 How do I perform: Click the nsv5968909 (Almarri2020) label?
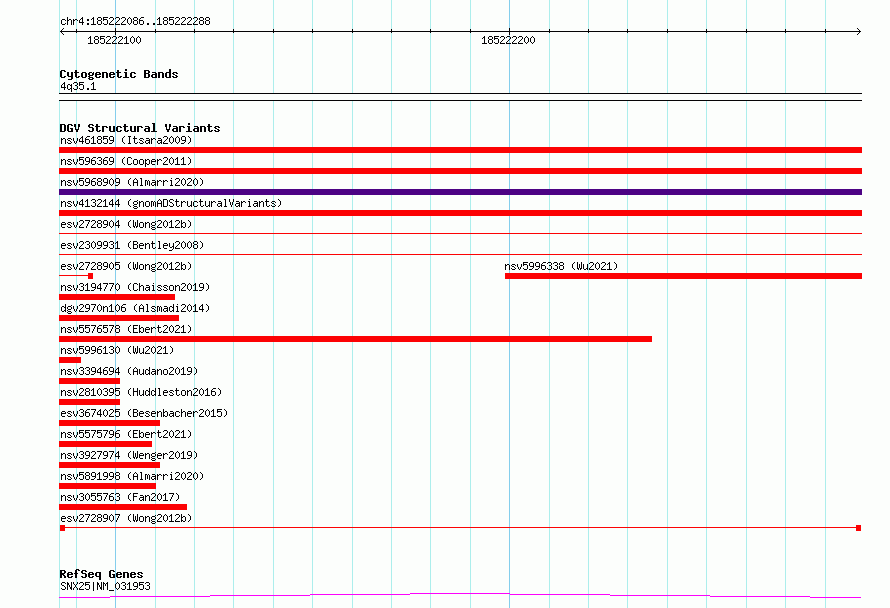click(x=132, y=182)
